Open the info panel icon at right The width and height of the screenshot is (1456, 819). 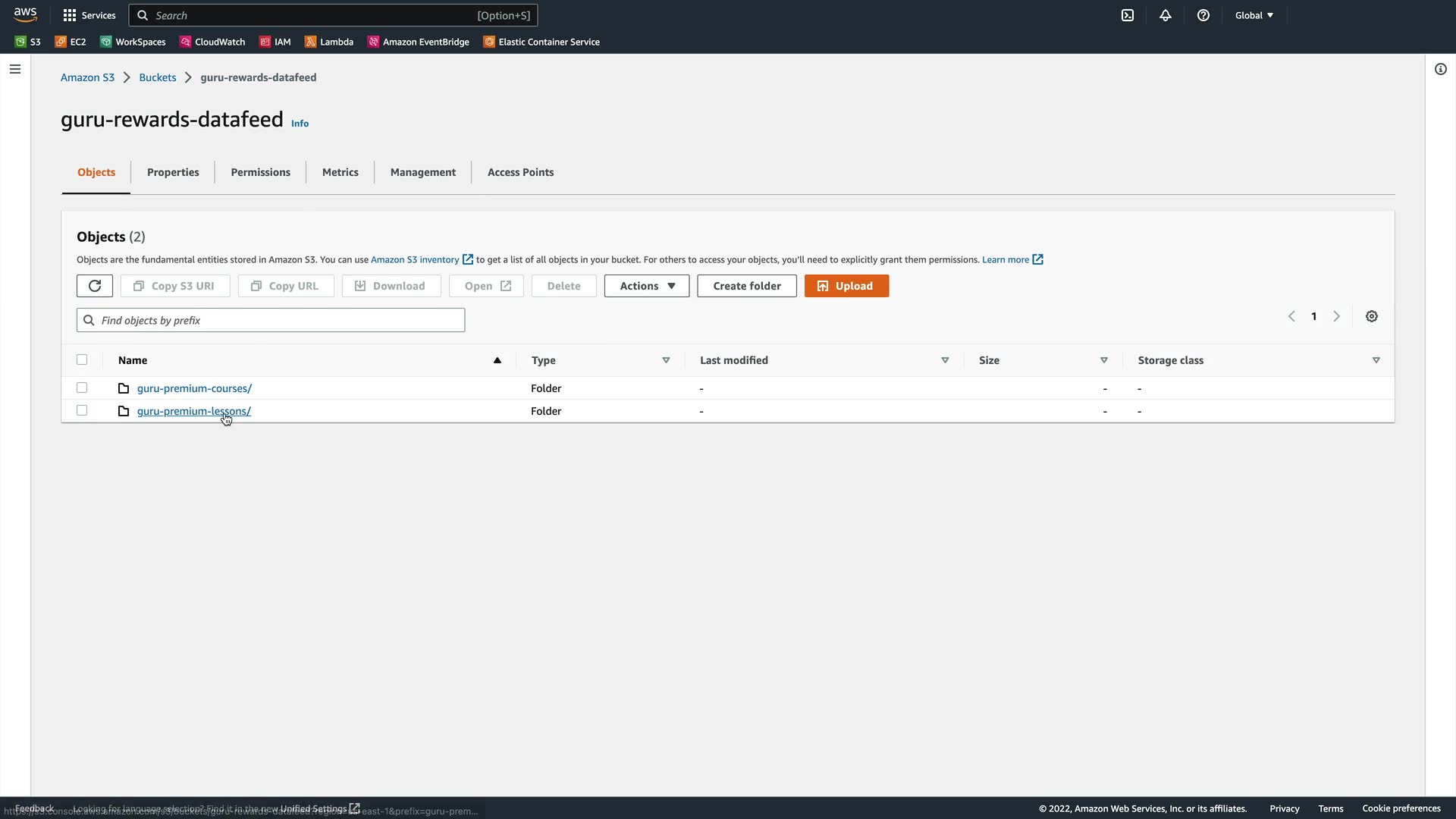tap(1441, 69)
